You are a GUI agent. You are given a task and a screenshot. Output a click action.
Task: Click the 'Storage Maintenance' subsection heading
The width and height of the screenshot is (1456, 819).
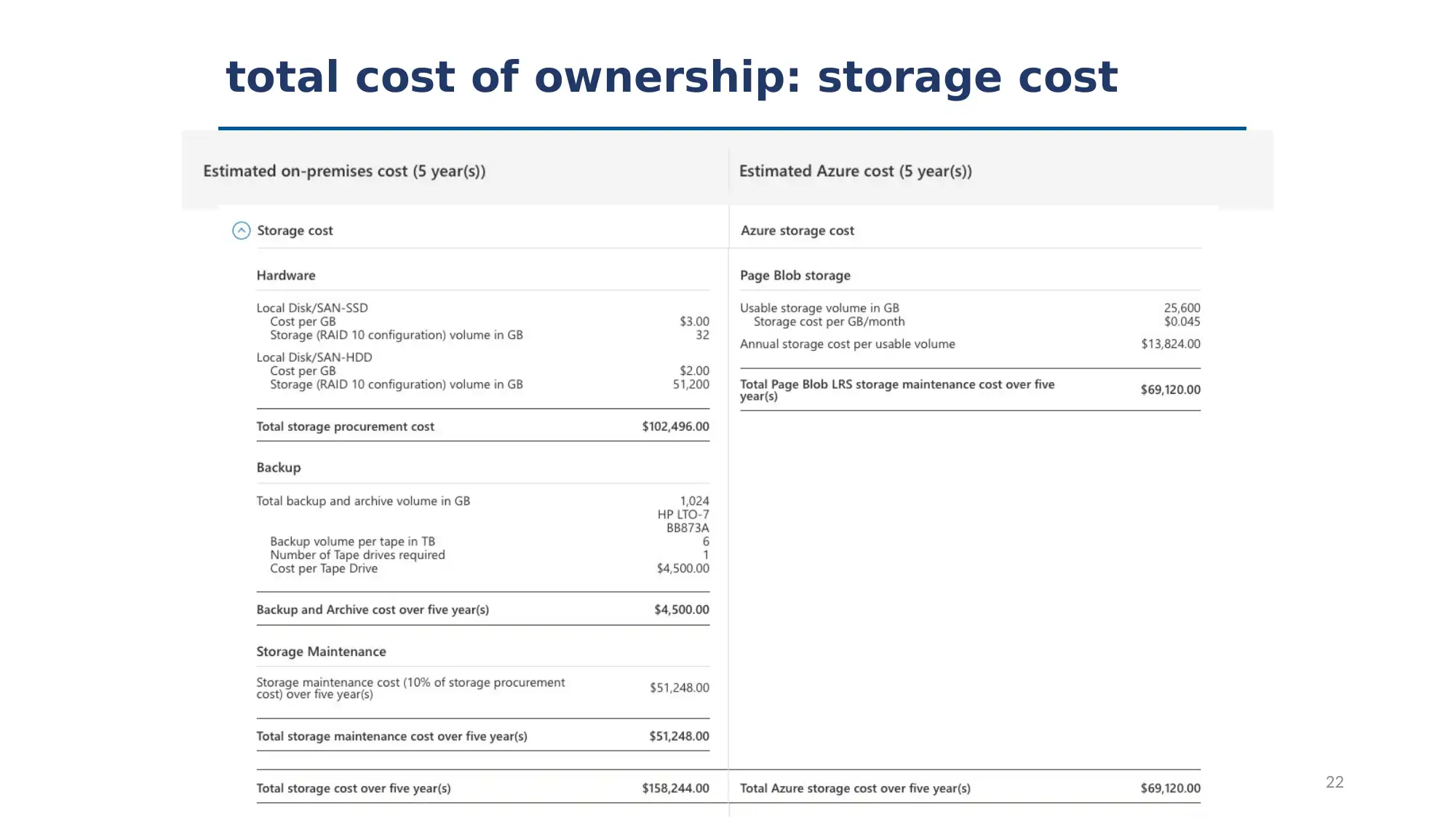tap(321, 652)
